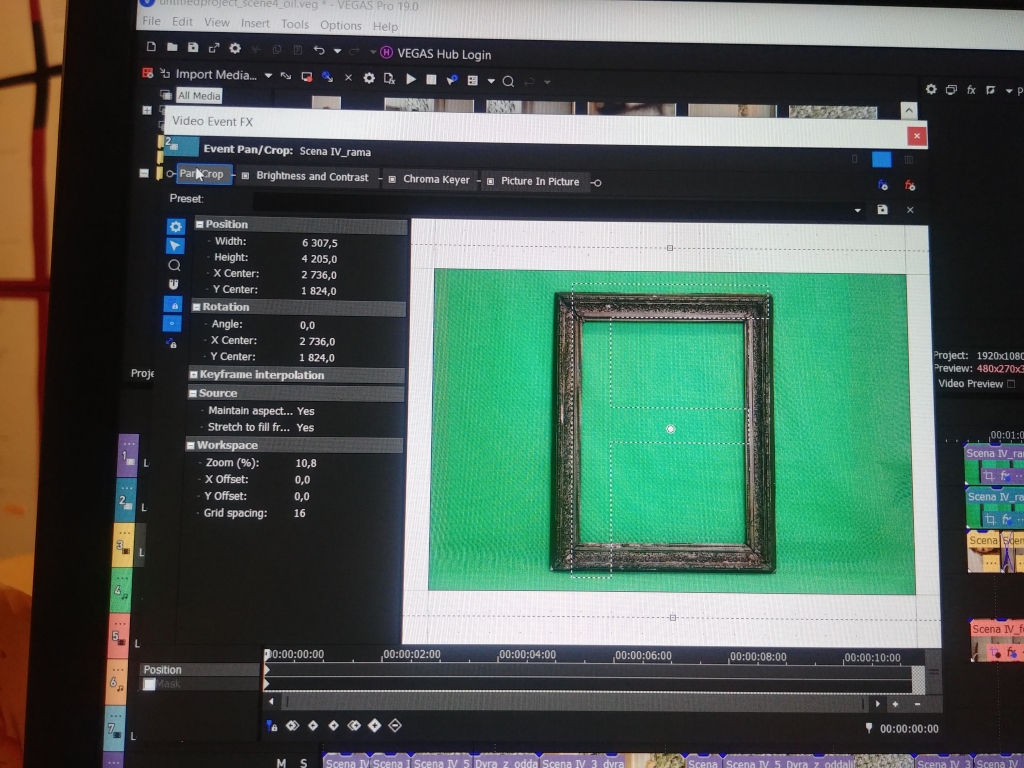Viewport: 1024px width, 768px height.
Task: Toggle snapping magnet in Pan/Crop tools
Action: coord(174,285)
